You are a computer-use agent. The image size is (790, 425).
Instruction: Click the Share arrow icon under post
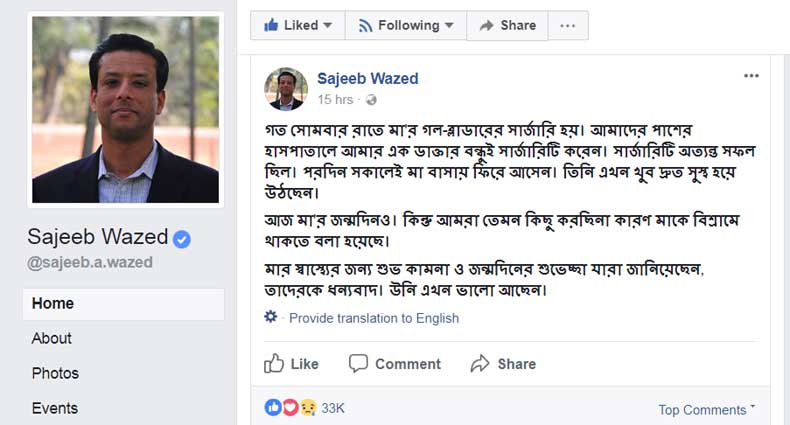click(x=480, y=364)
